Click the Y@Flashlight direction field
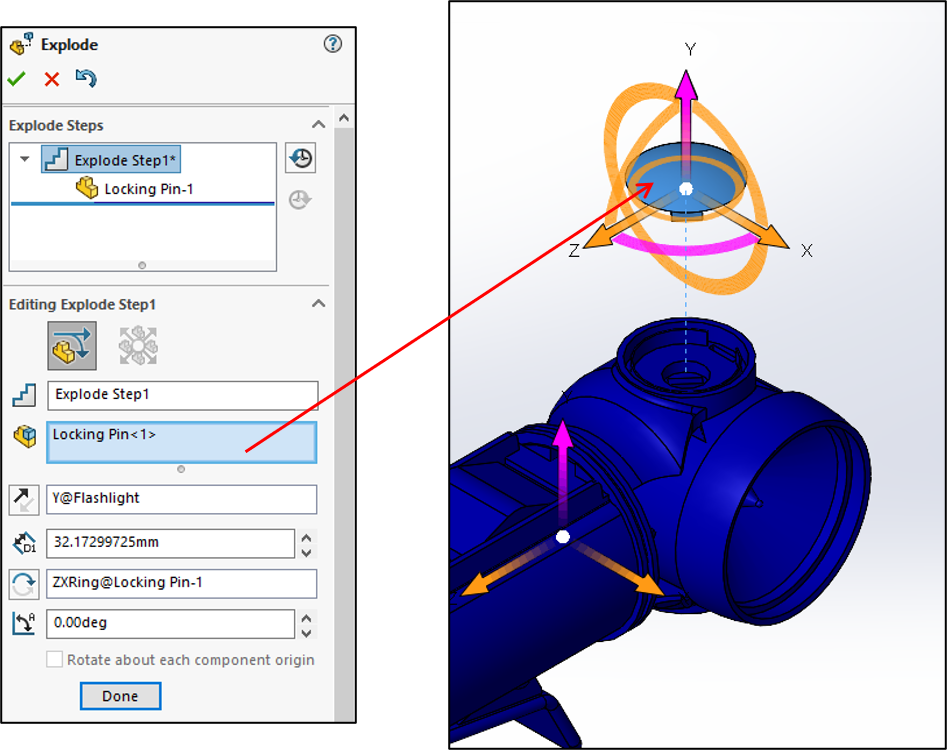This screenshot has height=750, width=947. click(x=180, y=499)
